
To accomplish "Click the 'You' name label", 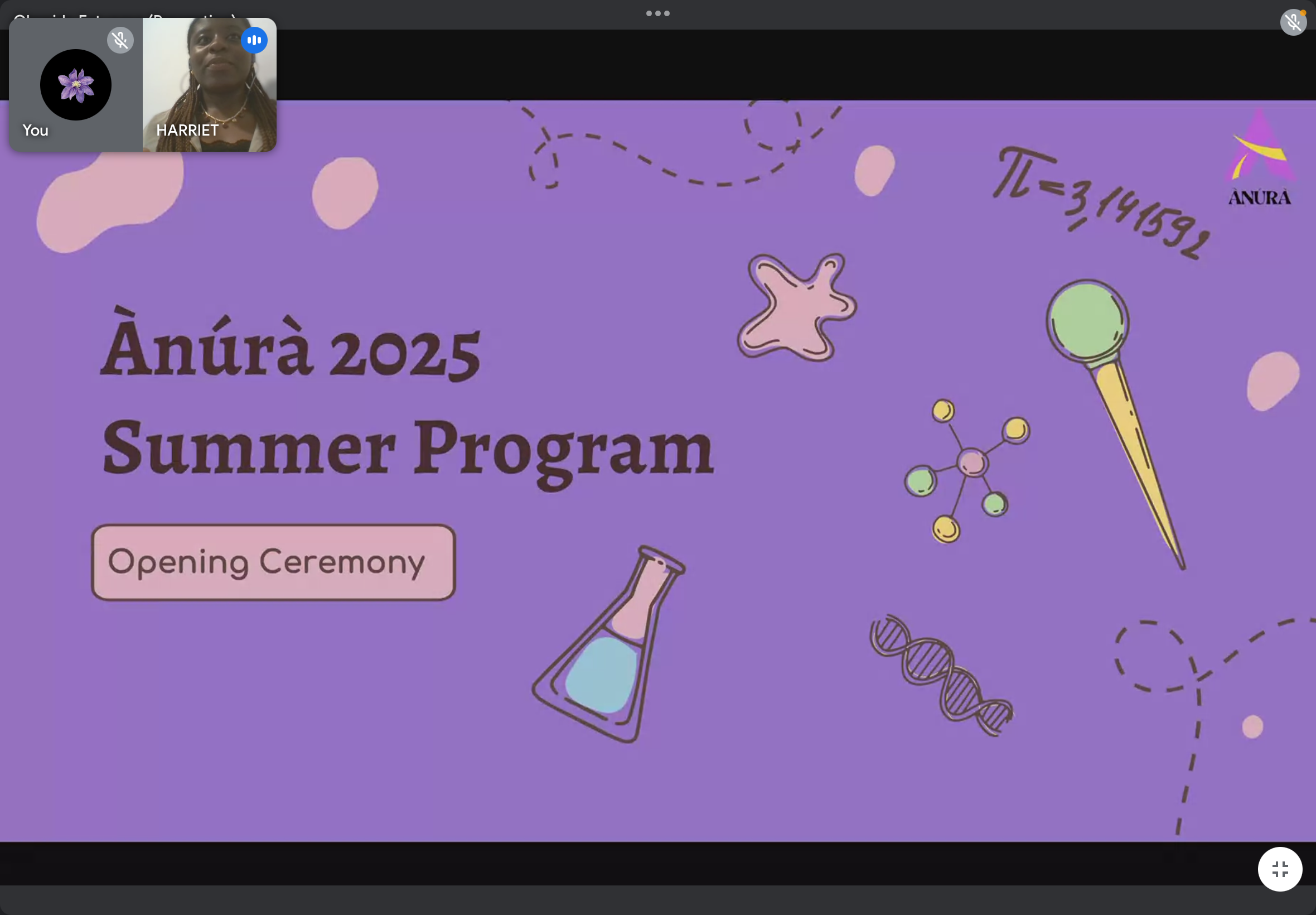I will click(36, 130).
